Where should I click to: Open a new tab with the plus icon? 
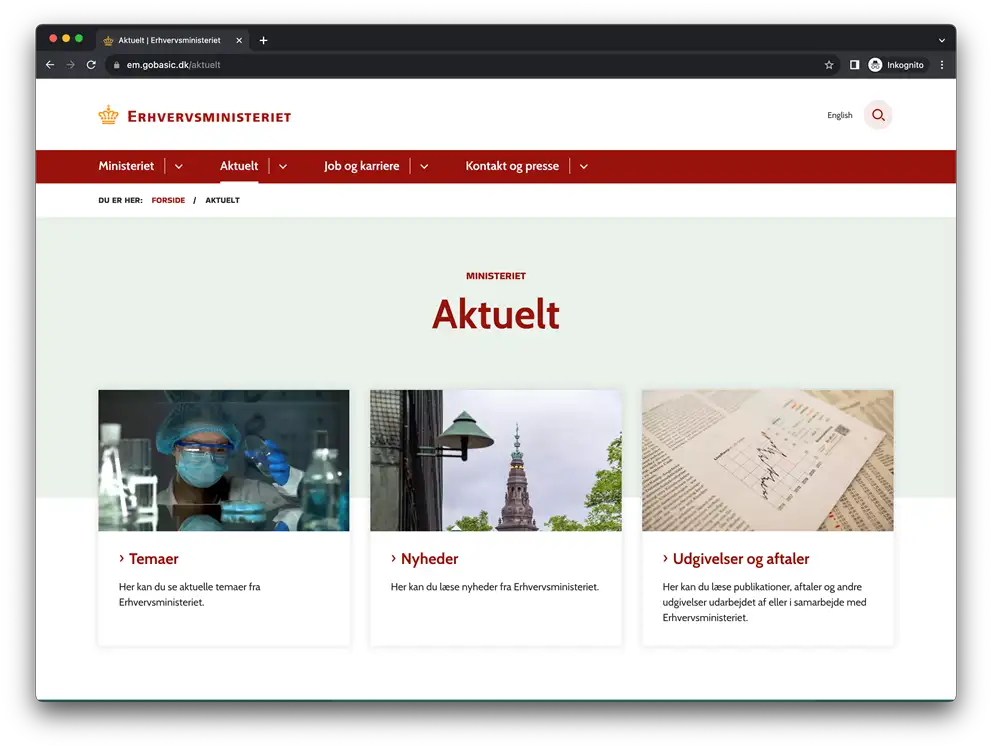[264, 40]
